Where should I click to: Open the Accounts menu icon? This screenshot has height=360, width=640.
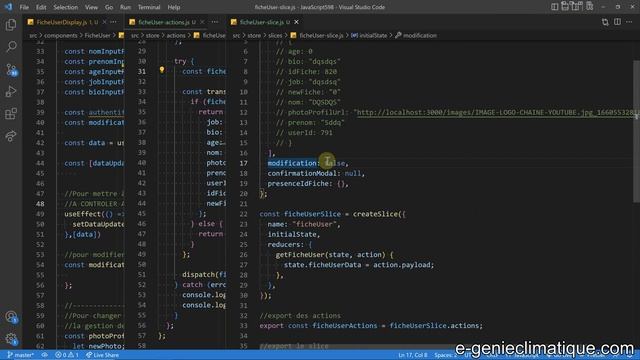(11, 317)
